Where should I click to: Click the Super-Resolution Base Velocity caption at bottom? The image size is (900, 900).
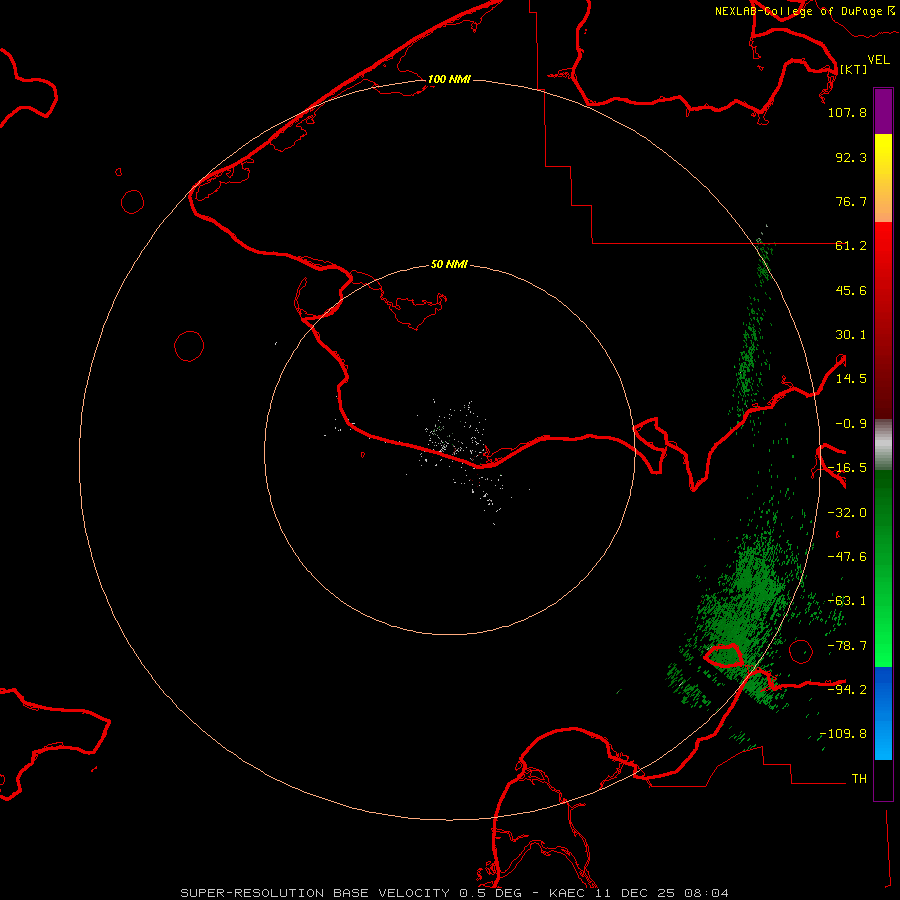click(454, 893)
